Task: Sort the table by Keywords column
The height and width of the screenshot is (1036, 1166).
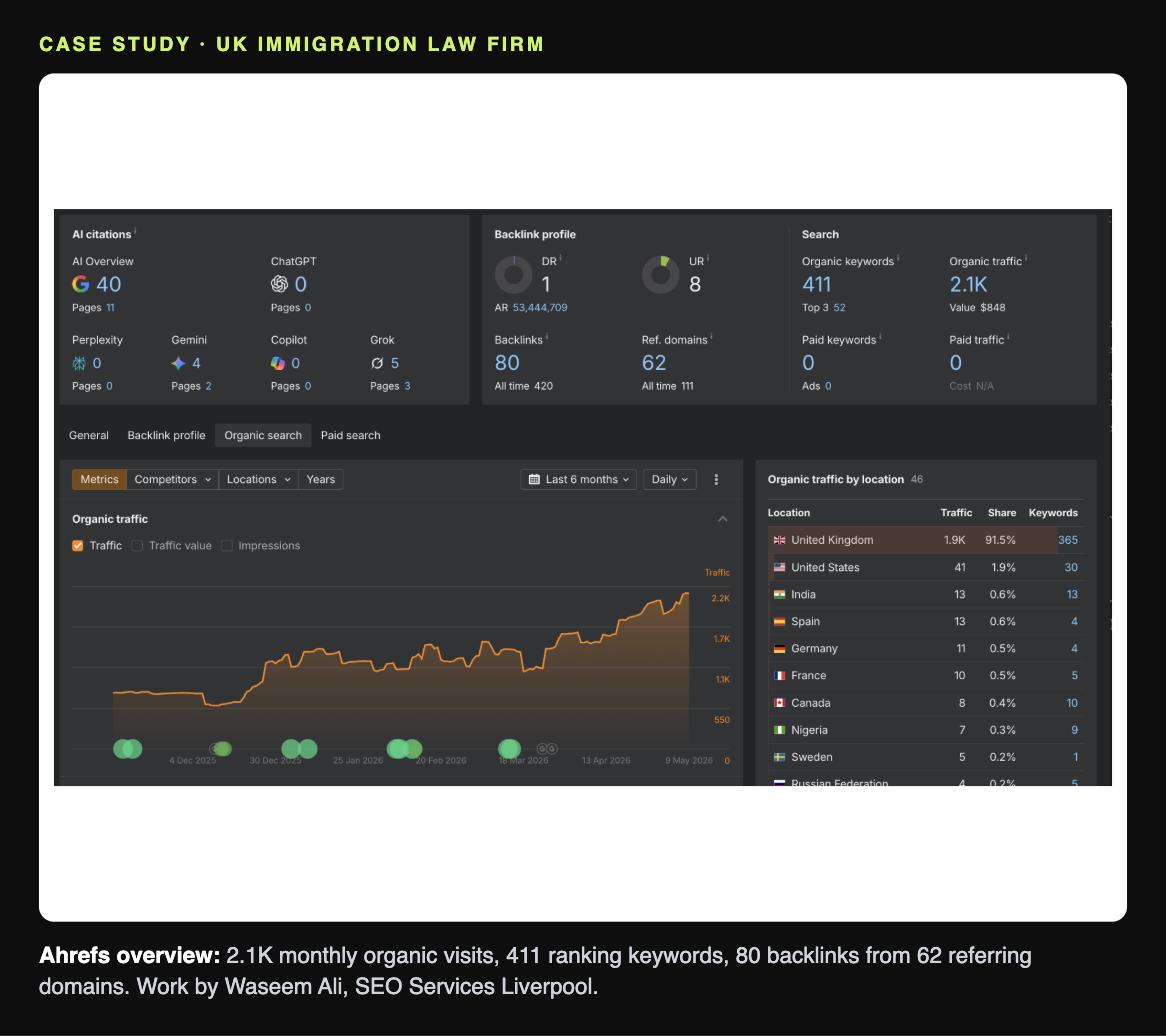Action: pyautogui.click(x=1053, y=513)
